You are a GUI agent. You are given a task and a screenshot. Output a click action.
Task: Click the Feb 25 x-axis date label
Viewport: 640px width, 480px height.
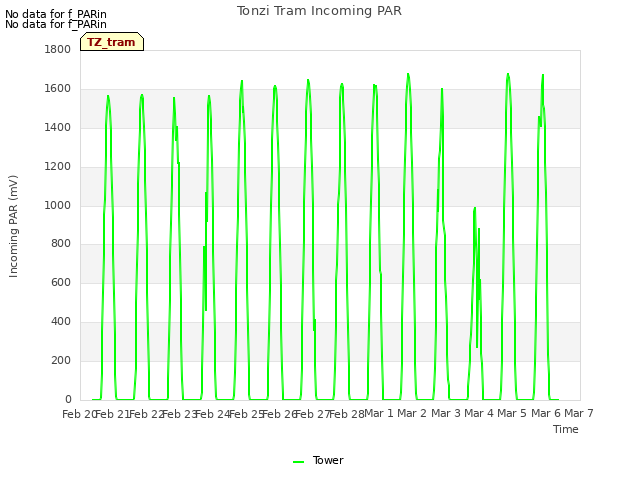click(246, 414)
